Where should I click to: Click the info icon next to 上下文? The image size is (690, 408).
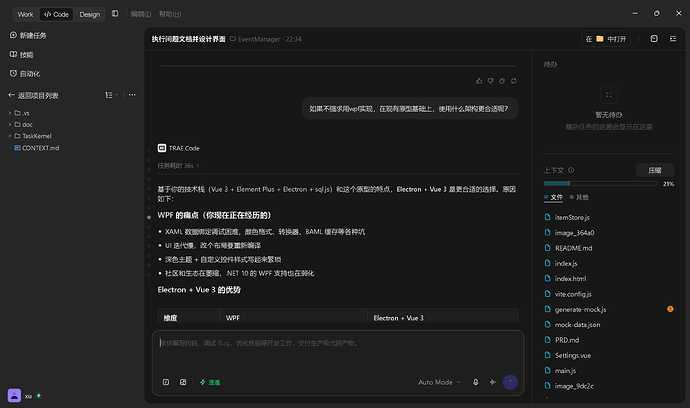(x=571, y=170)
